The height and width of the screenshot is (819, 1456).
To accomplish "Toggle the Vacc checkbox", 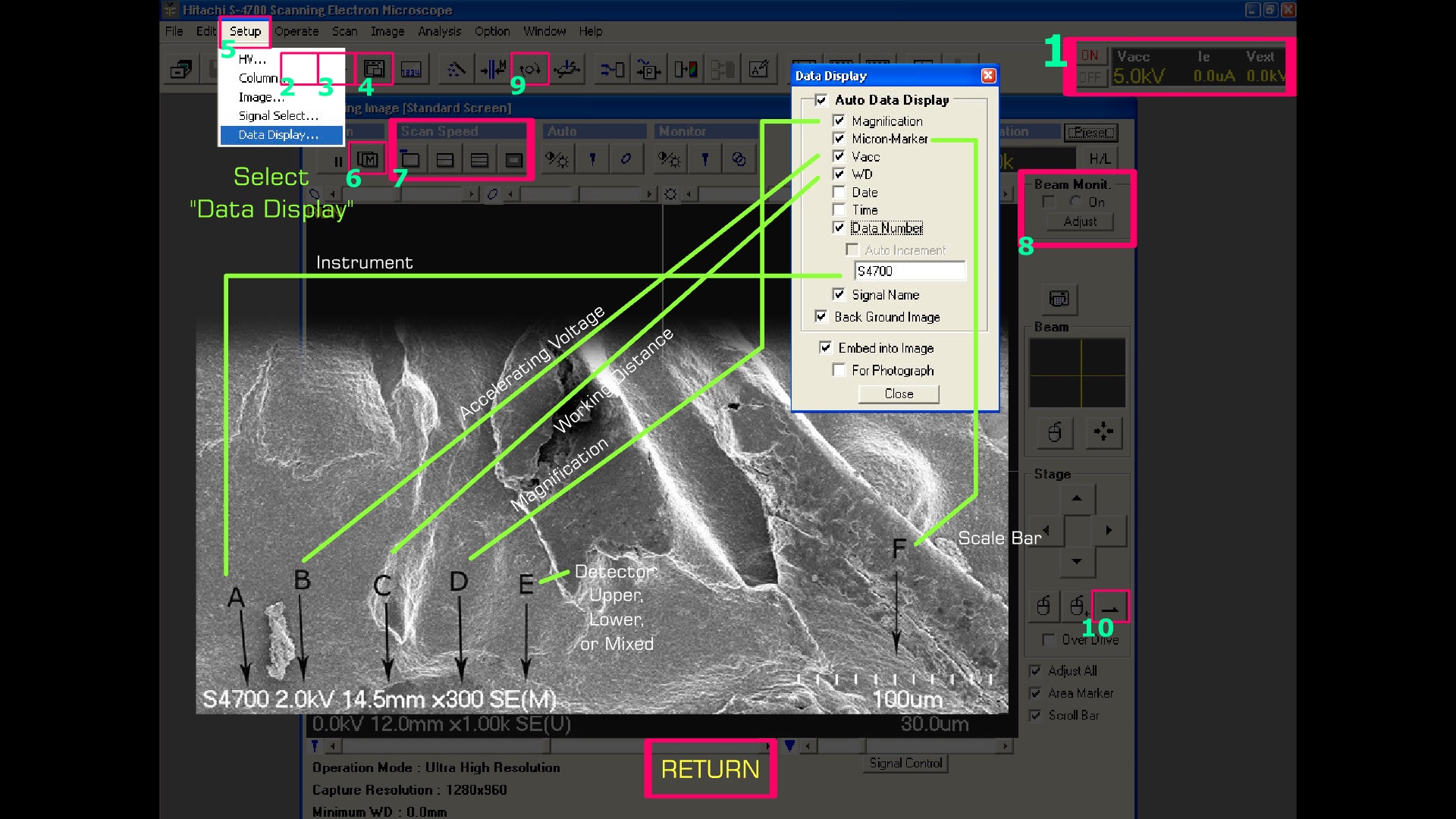I will coord(839,156).
